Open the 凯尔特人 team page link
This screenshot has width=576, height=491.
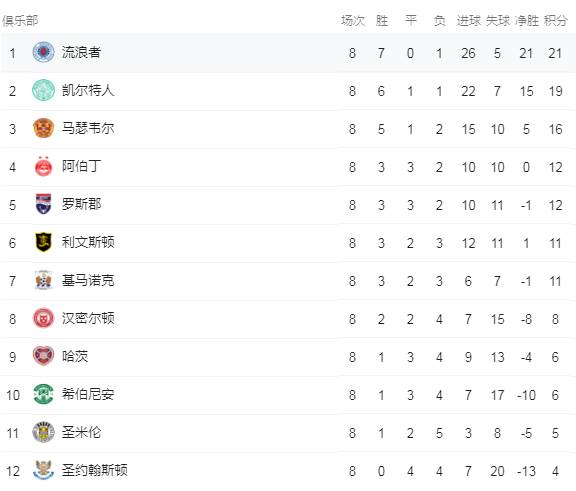pos(88,90)
